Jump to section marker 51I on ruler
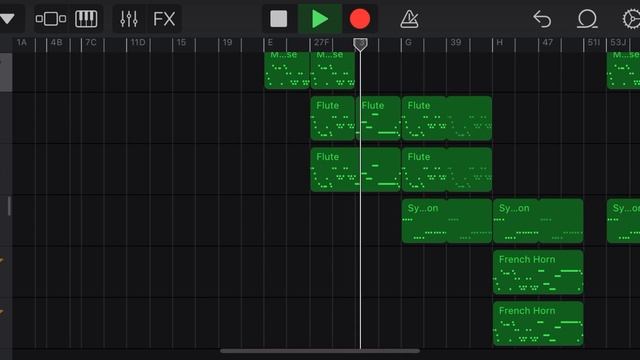This screenshot has height=360, width=640. 593,42
